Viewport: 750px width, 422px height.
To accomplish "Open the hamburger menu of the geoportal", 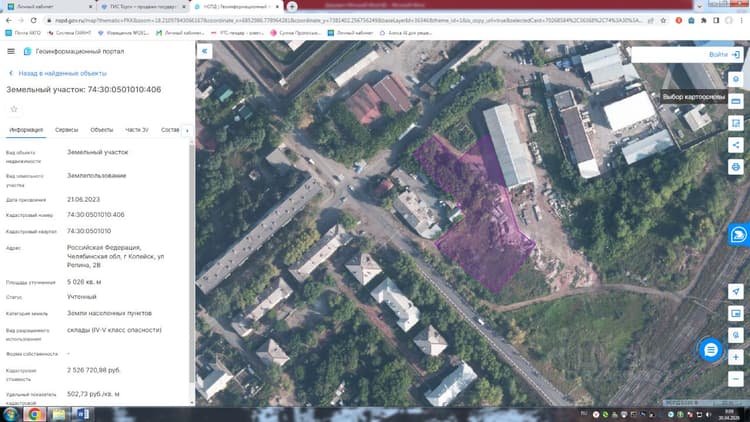I will tap(11, 51).
